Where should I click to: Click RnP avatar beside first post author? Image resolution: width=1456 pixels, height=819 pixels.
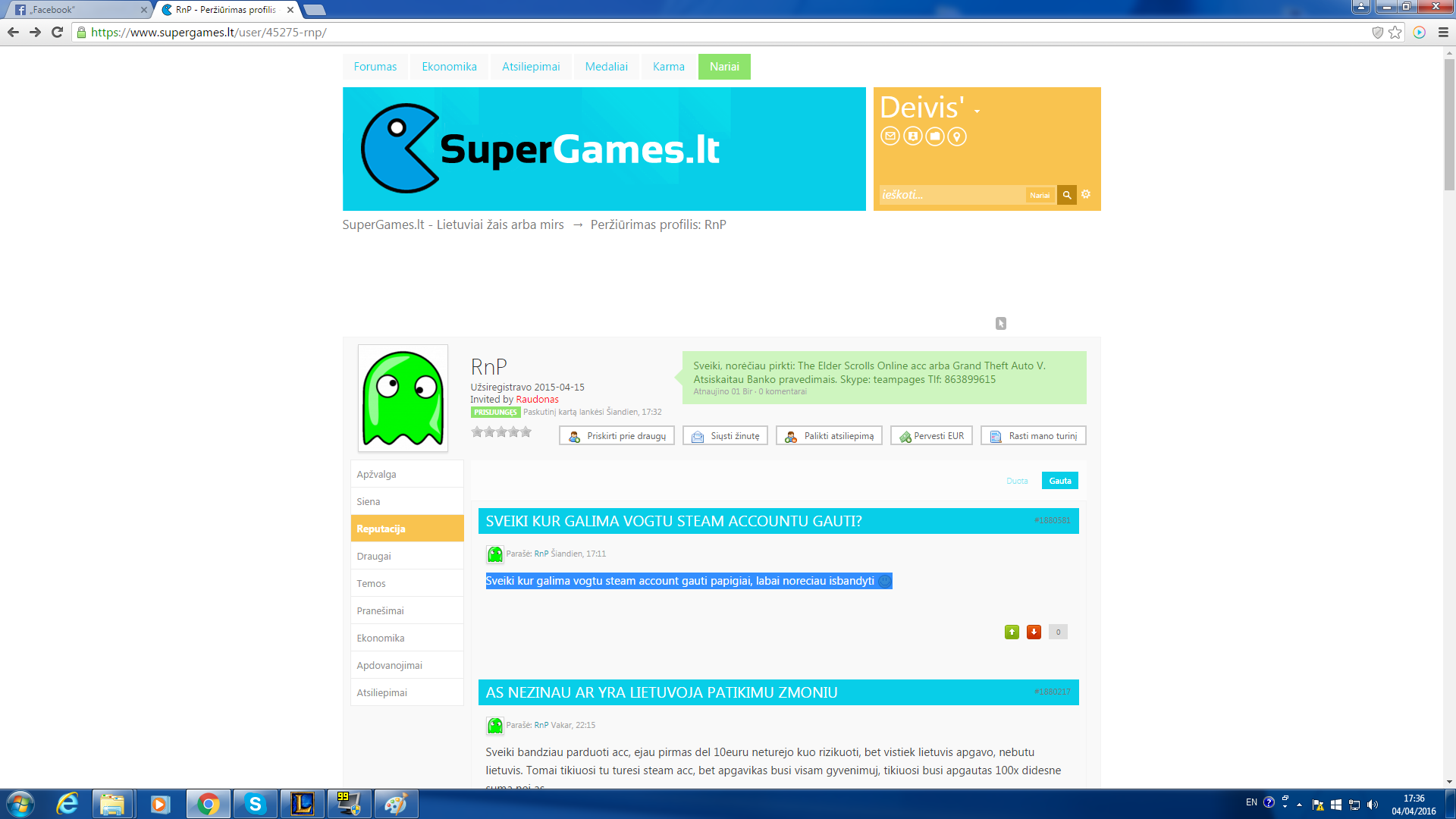494,554
